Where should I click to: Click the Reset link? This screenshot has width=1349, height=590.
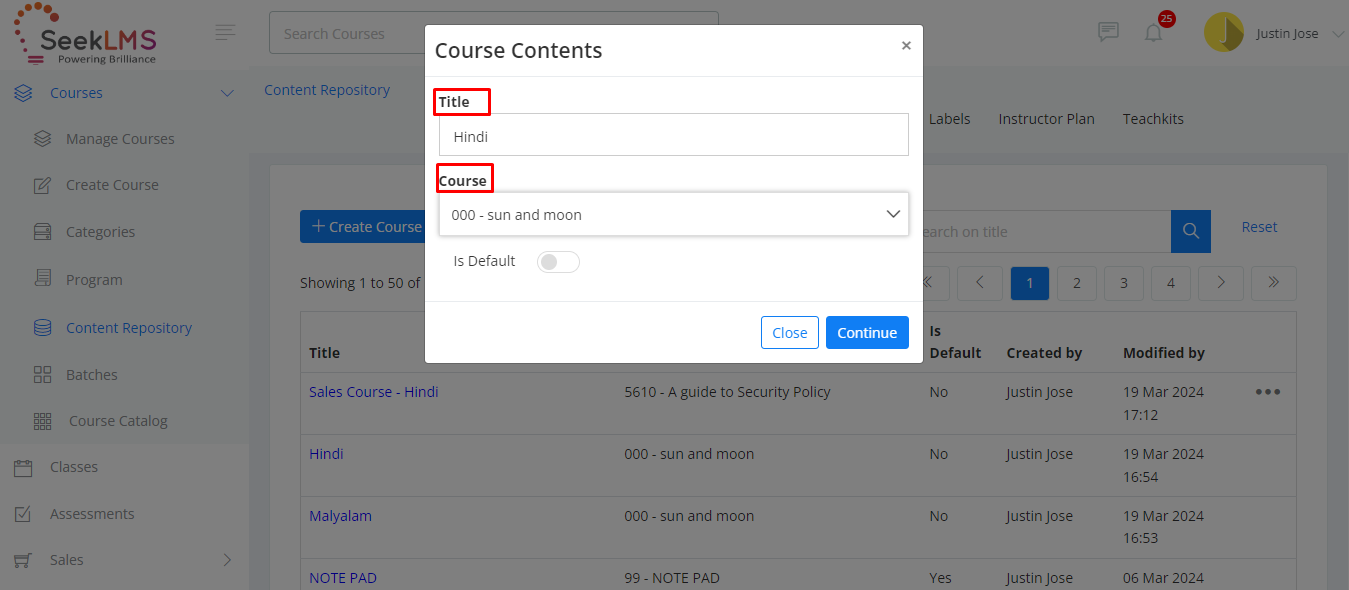click(1259, 227)
